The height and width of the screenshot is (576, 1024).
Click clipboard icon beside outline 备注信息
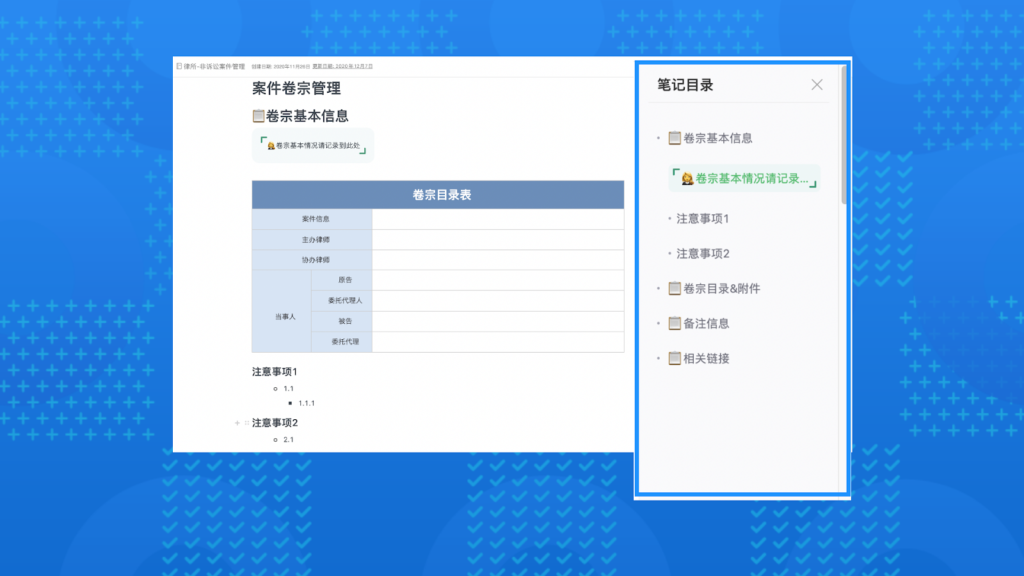[675, 323]
